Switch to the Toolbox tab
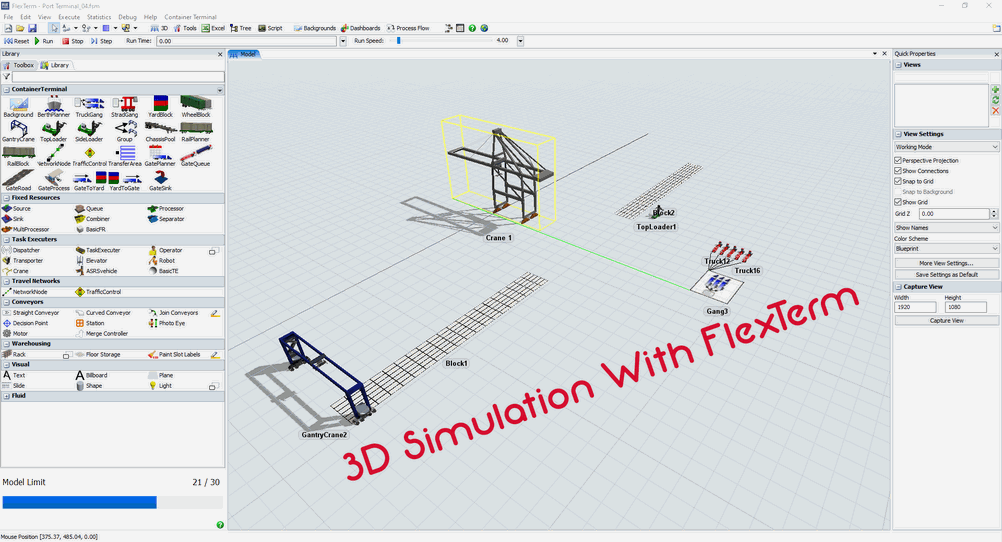 coord(22,65)
